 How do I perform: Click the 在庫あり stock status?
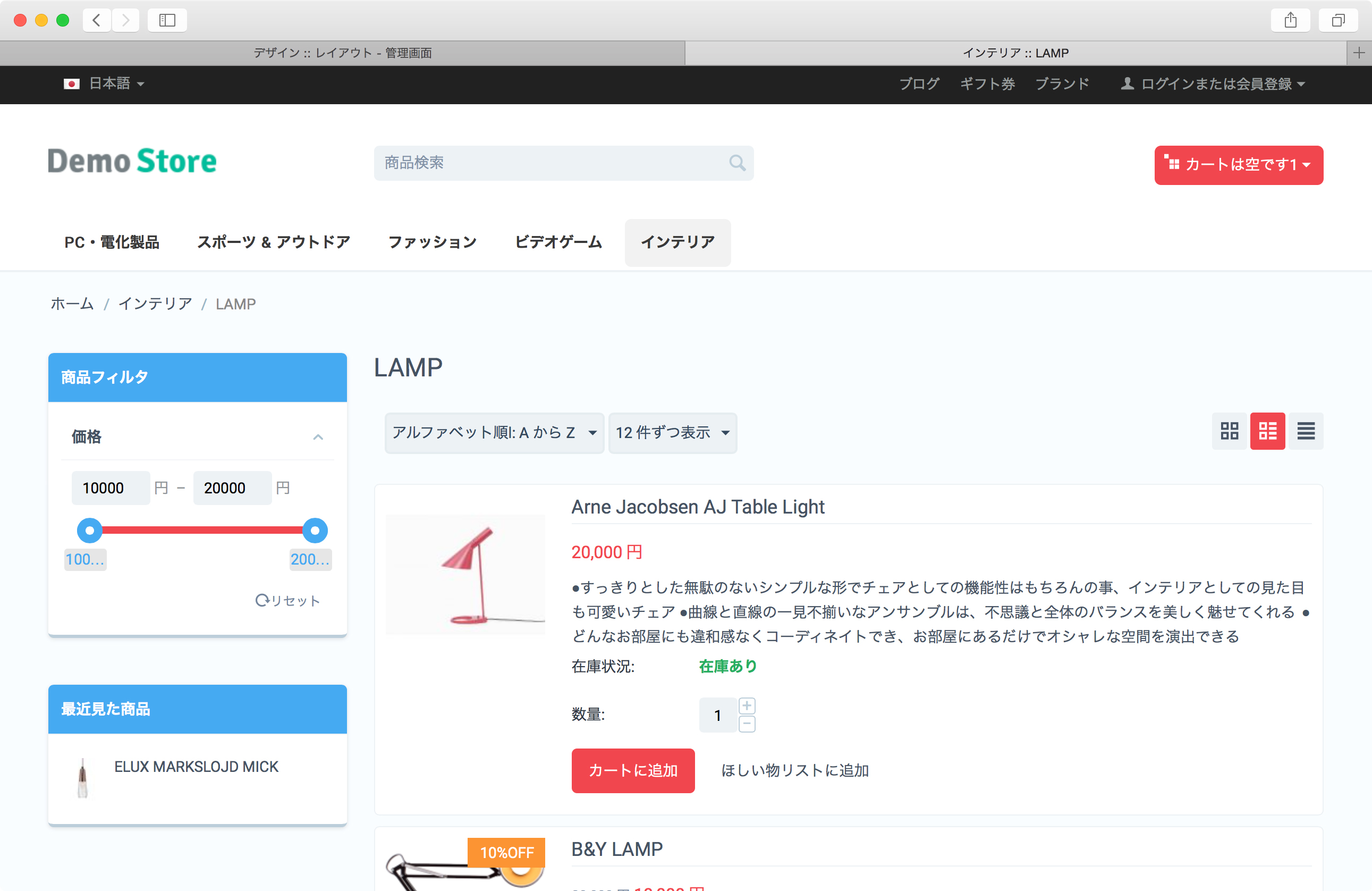727,666
